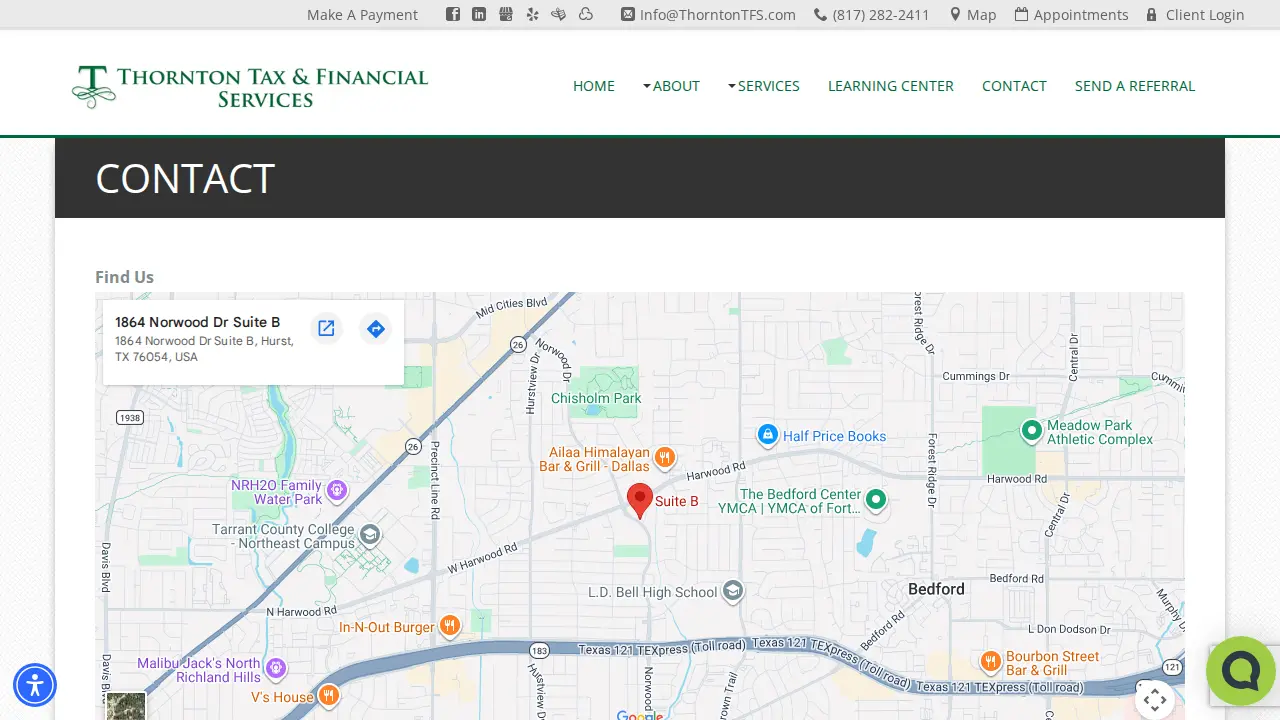Go to the Home page

click(594, 86)
